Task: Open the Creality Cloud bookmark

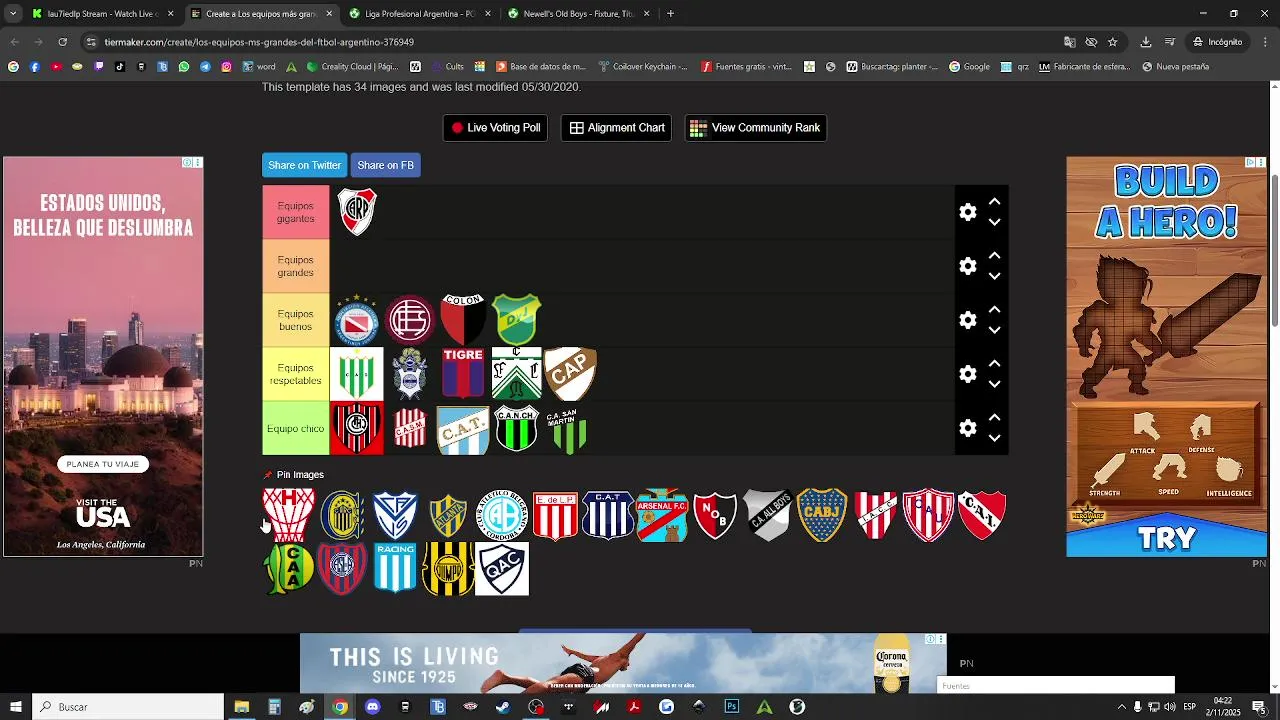Action: (354, 67)
